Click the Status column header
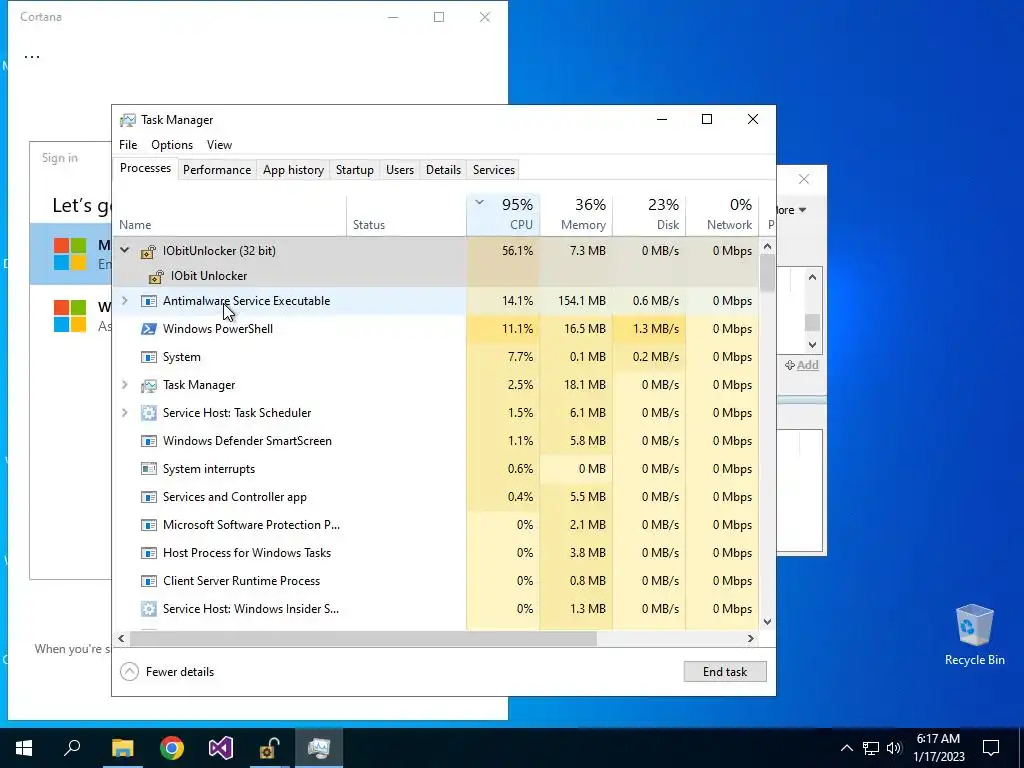Viewport: 1024px width, 768px height. [x=406, y=215]
